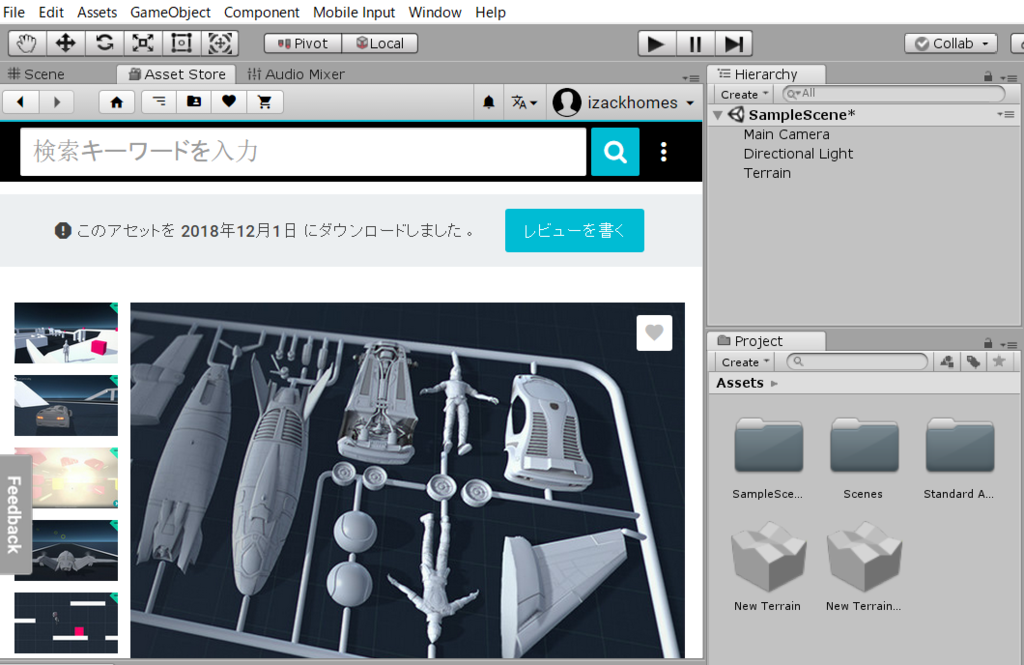Click the Asset Store search field
Screen dimensions: 1024x665
coord(303,152)
